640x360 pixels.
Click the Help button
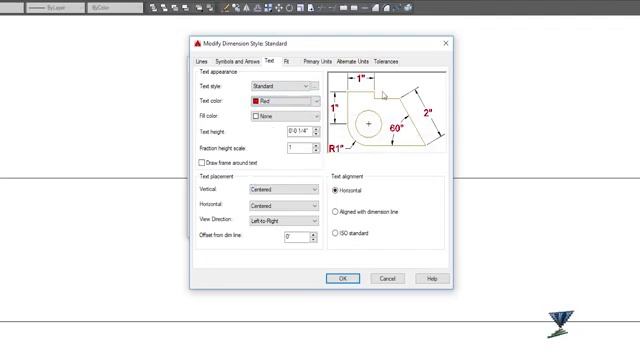tap(432, 278)
